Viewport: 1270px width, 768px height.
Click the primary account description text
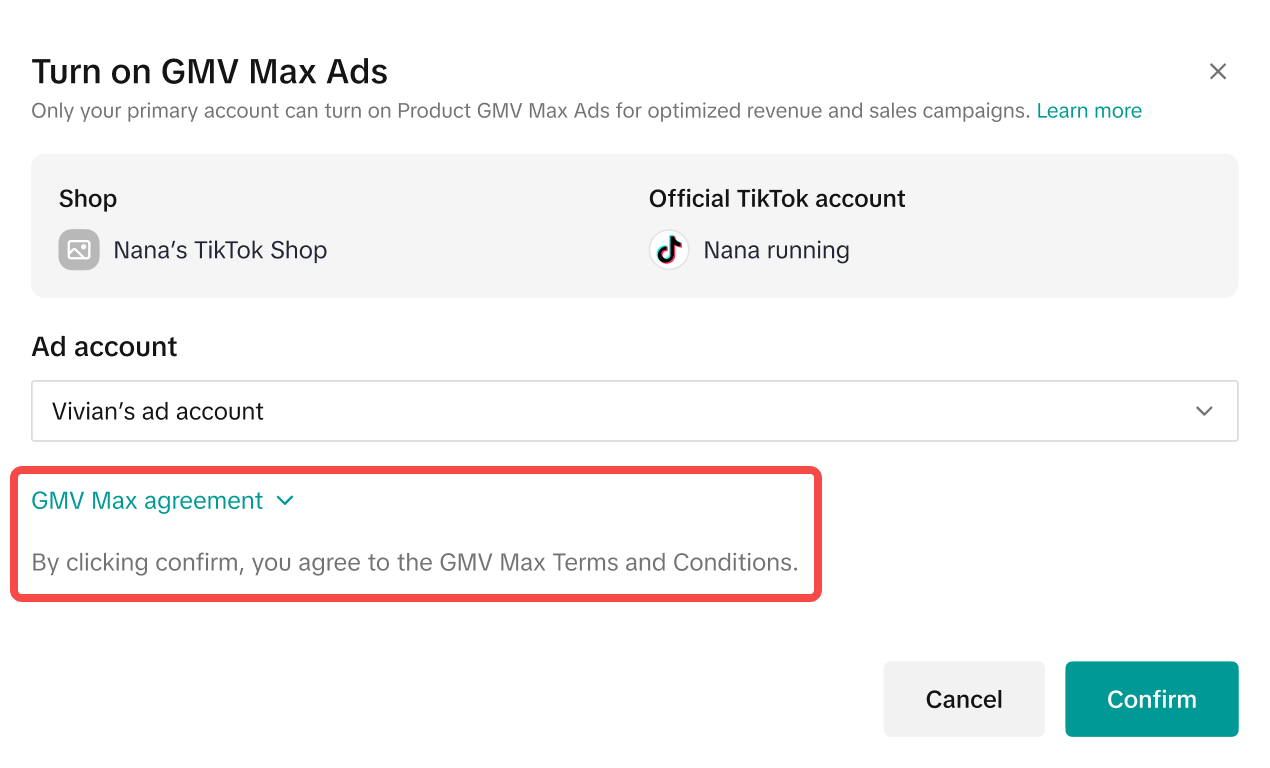pos(530,111)
